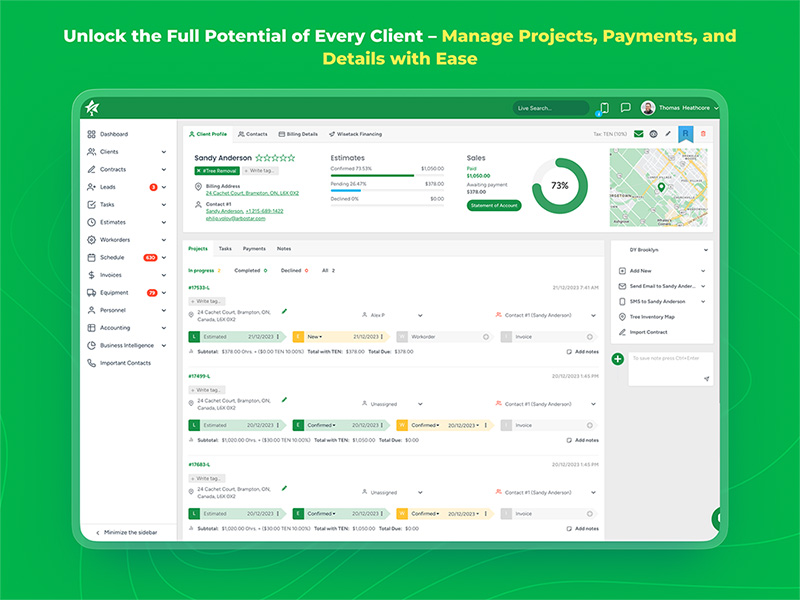The height and width of the screenshot is (600, 800).
Task: Click the blue bookmark R icon
Action: coord(685,134)
